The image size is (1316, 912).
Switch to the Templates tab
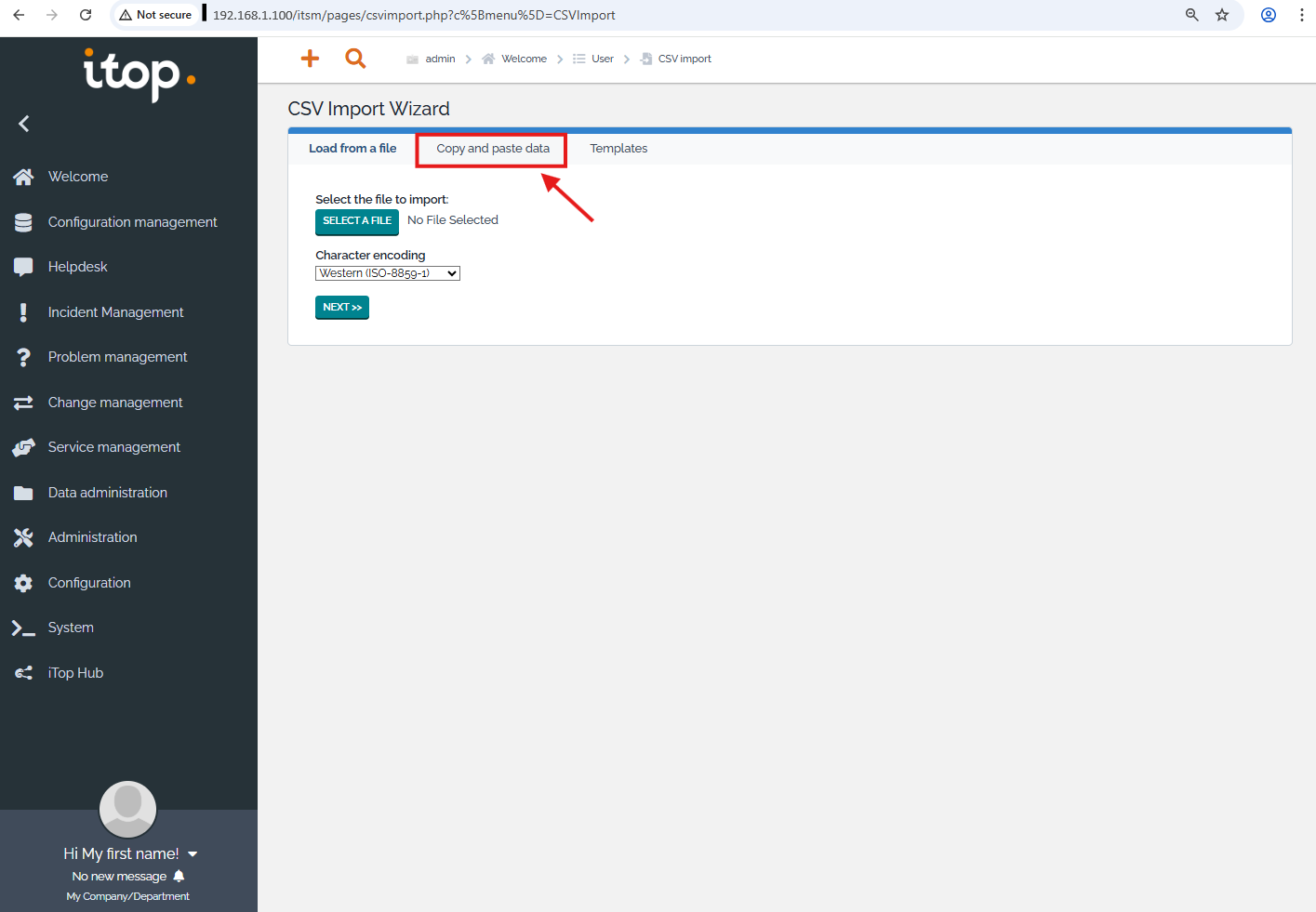point(618,149)
